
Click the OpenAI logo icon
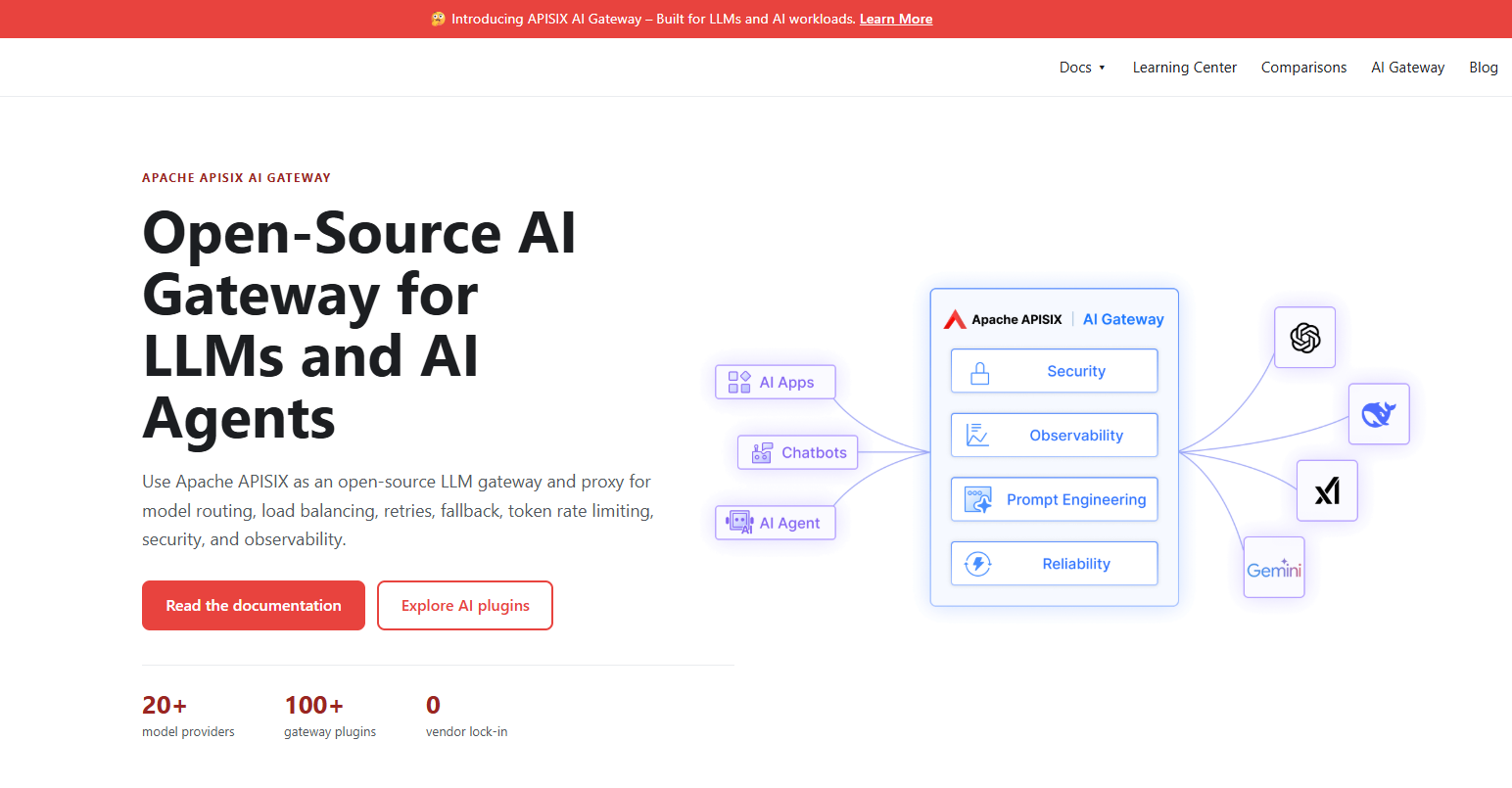click(x=1304, y=338)
